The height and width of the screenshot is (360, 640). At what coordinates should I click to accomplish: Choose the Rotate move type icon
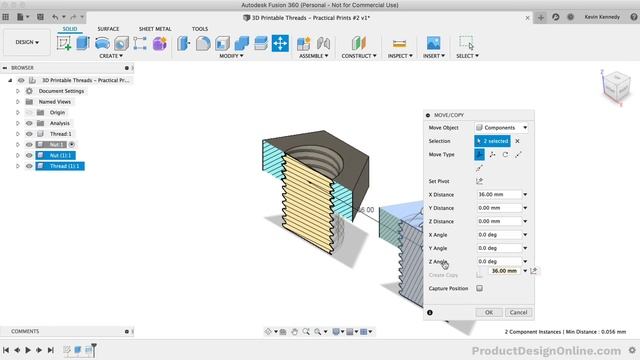click(x=505, y=155)
